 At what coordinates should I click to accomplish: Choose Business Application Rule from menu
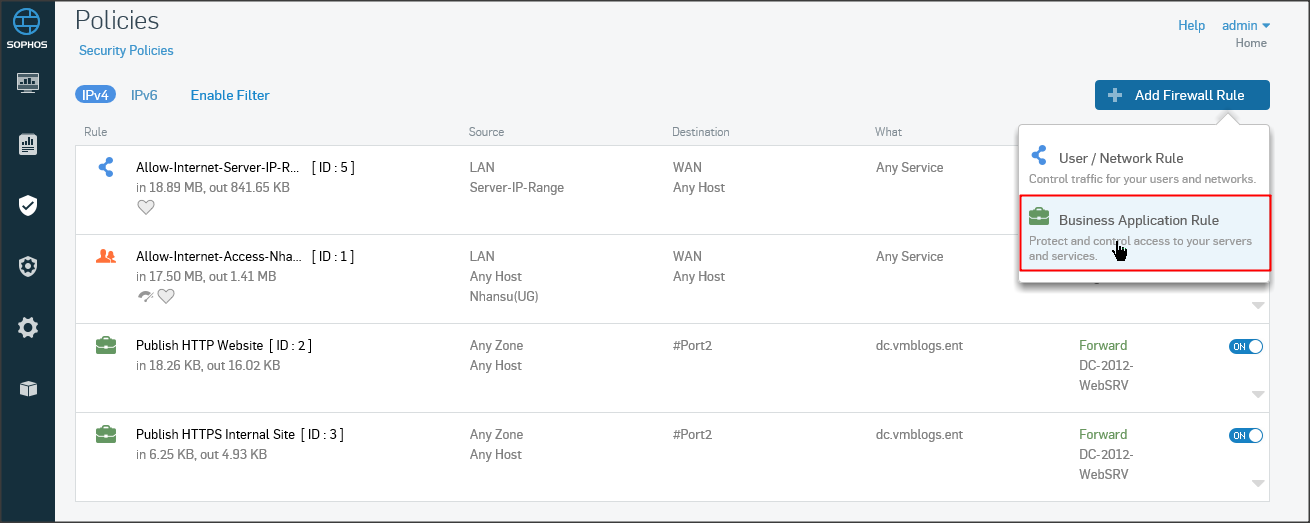pos(1138,220)
